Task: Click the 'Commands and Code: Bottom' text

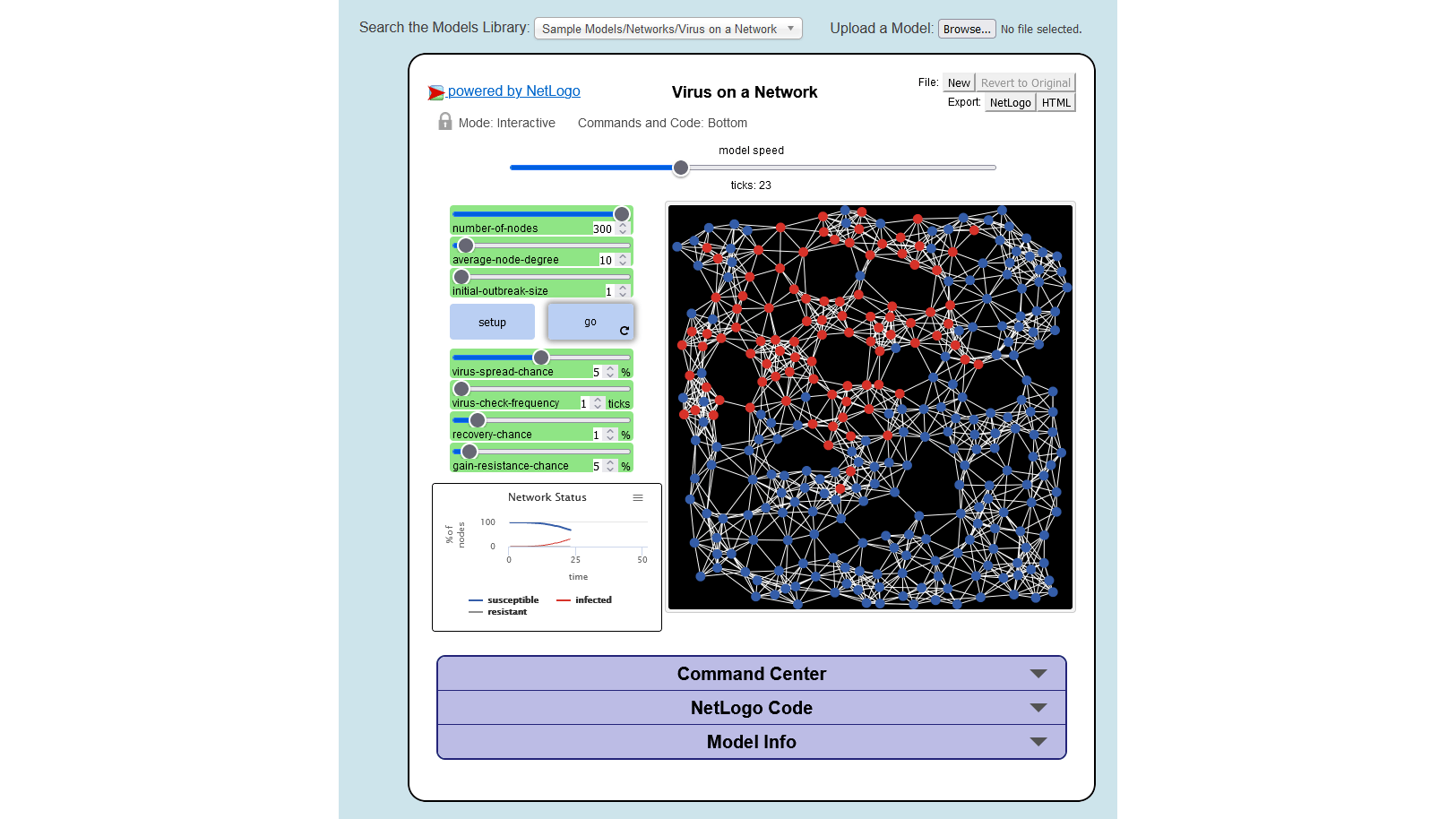Action: (662, 123)
